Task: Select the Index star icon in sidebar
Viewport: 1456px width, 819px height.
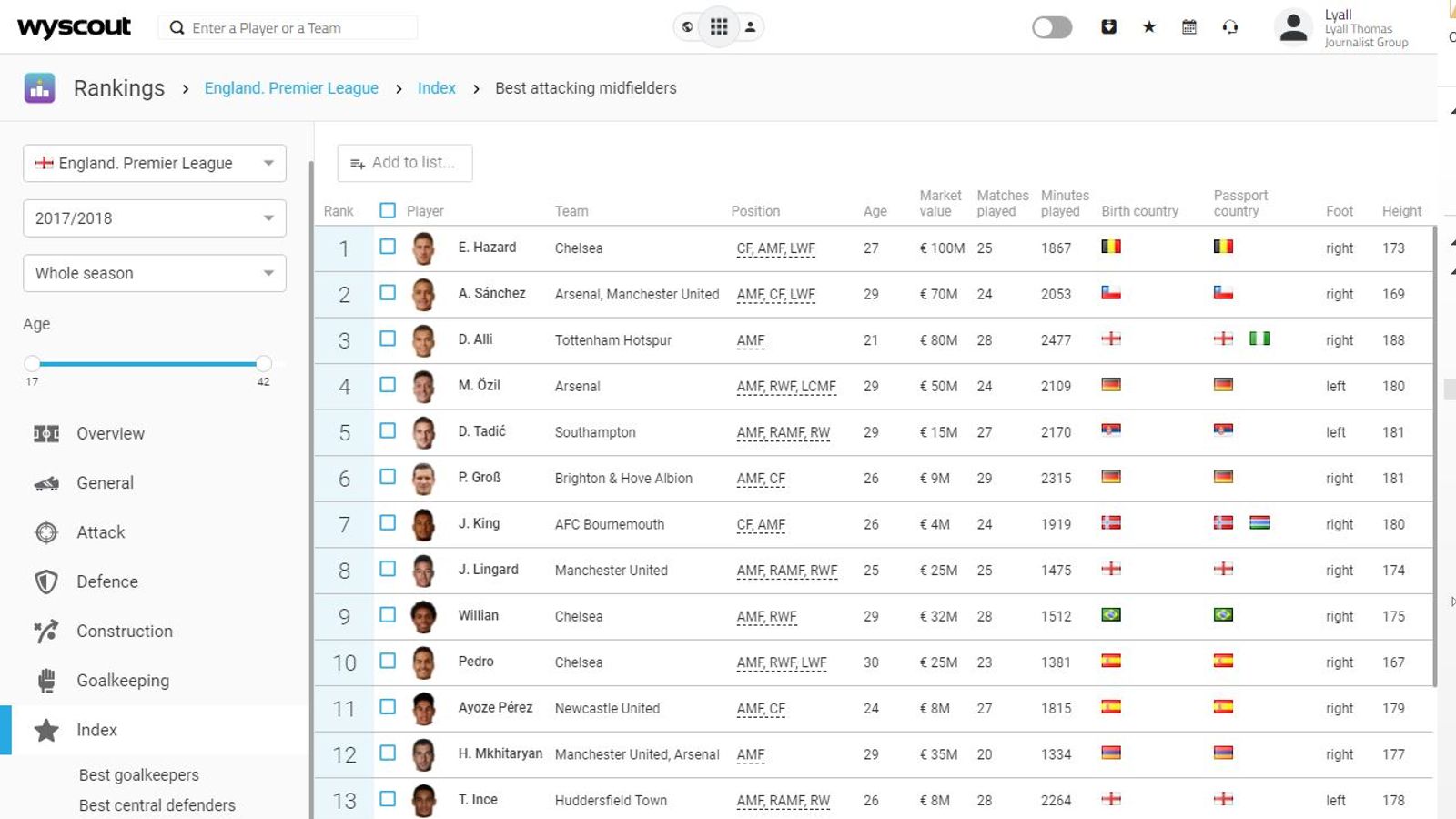Action: [x=45, y=729]
